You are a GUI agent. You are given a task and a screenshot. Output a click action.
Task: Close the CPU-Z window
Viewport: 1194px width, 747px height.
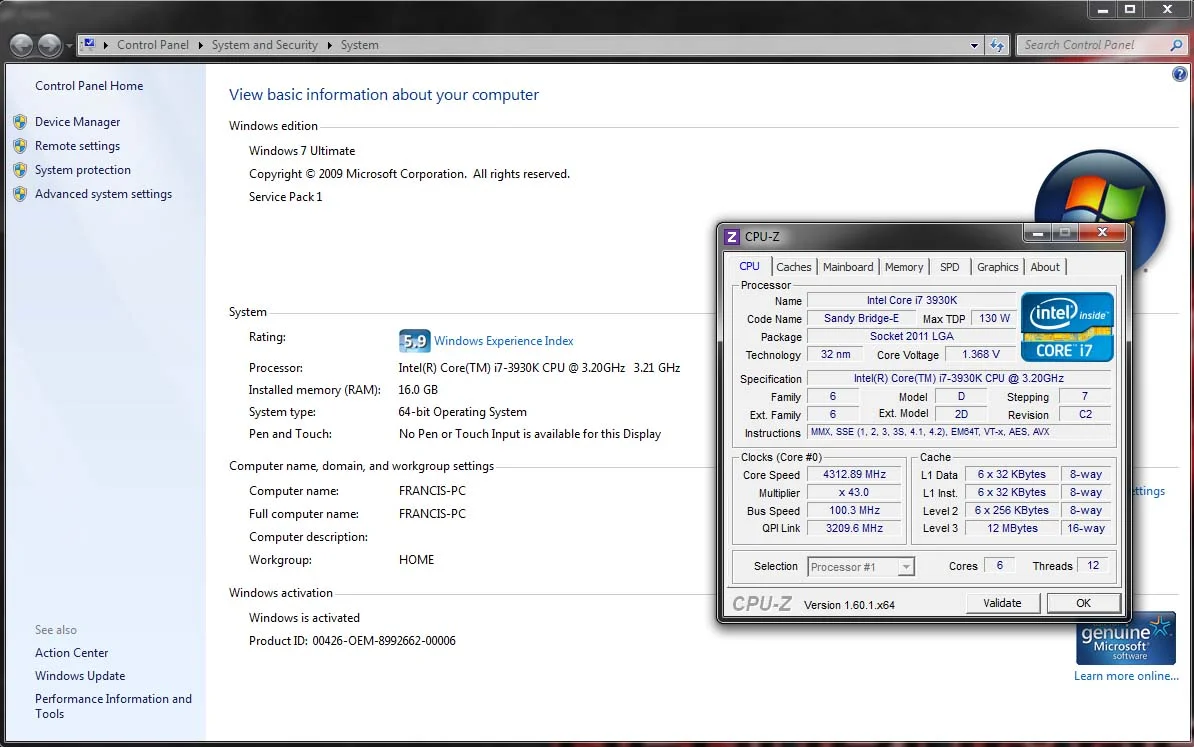pos(1102,233)
